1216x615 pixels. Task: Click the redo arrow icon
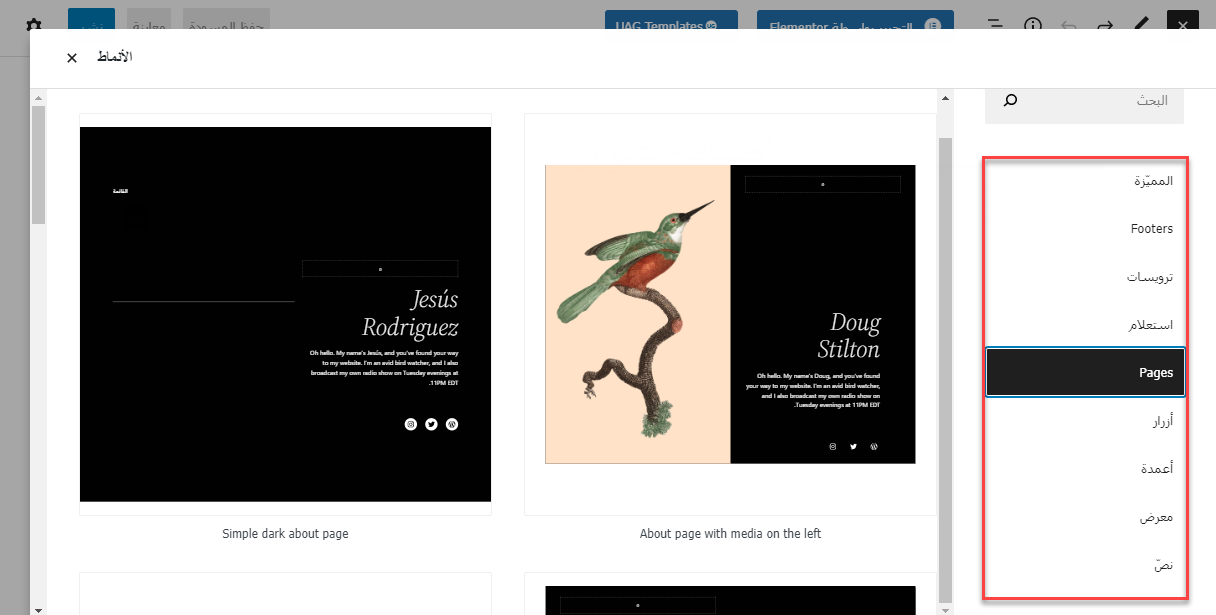click(x=1105, y=25)
